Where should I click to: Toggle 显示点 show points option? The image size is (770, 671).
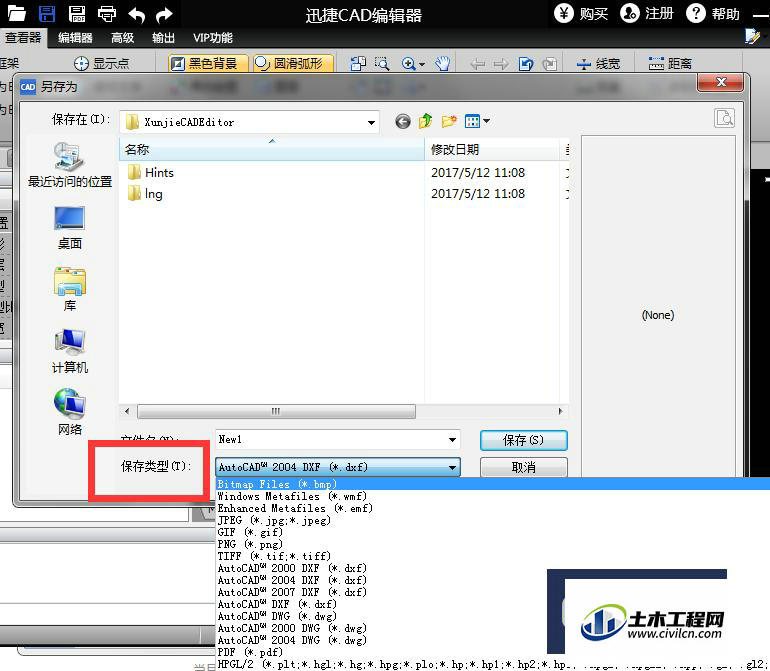102,63
